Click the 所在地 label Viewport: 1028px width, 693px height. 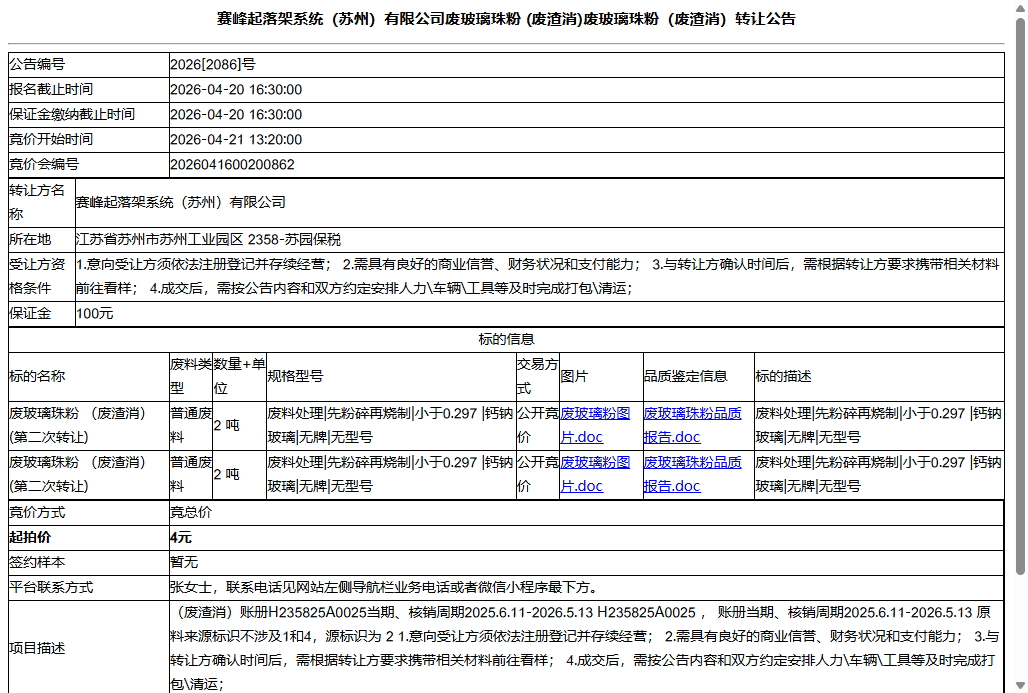(30, 239)
